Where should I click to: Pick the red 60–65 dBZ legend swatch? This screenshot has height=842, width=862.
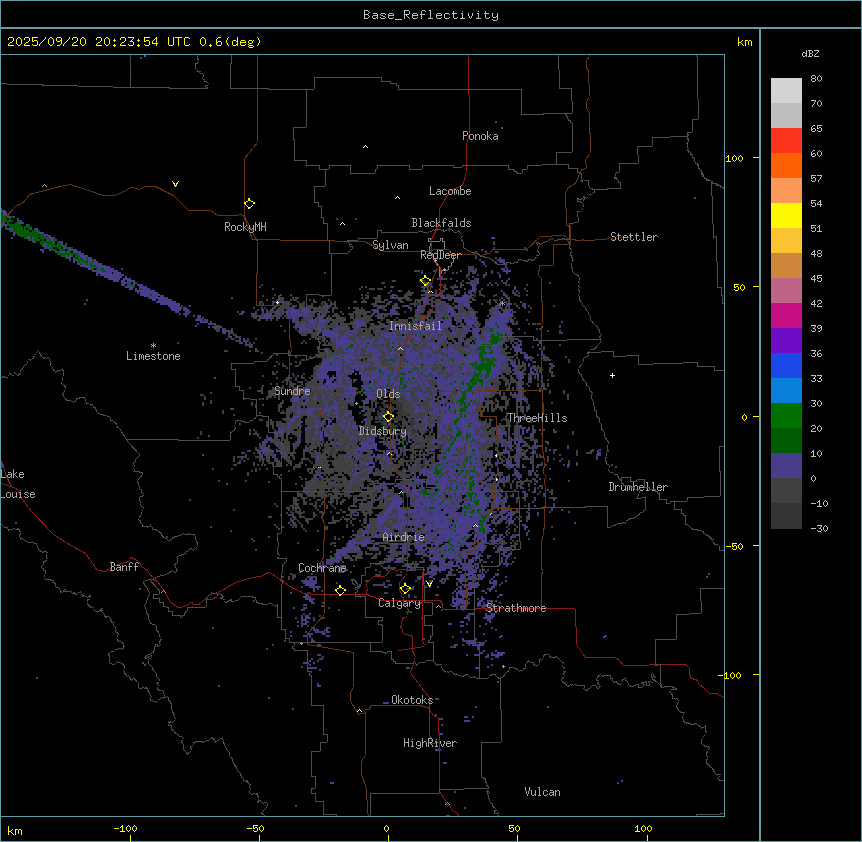(786, 140)
